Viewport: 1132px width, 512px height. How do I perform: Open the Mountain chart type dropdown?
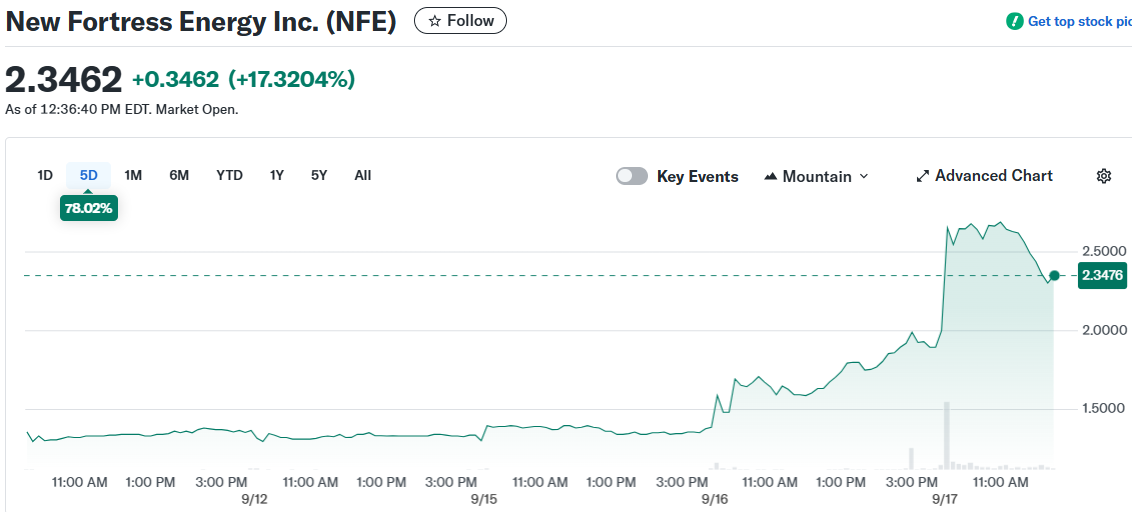[x=816, y=176]
